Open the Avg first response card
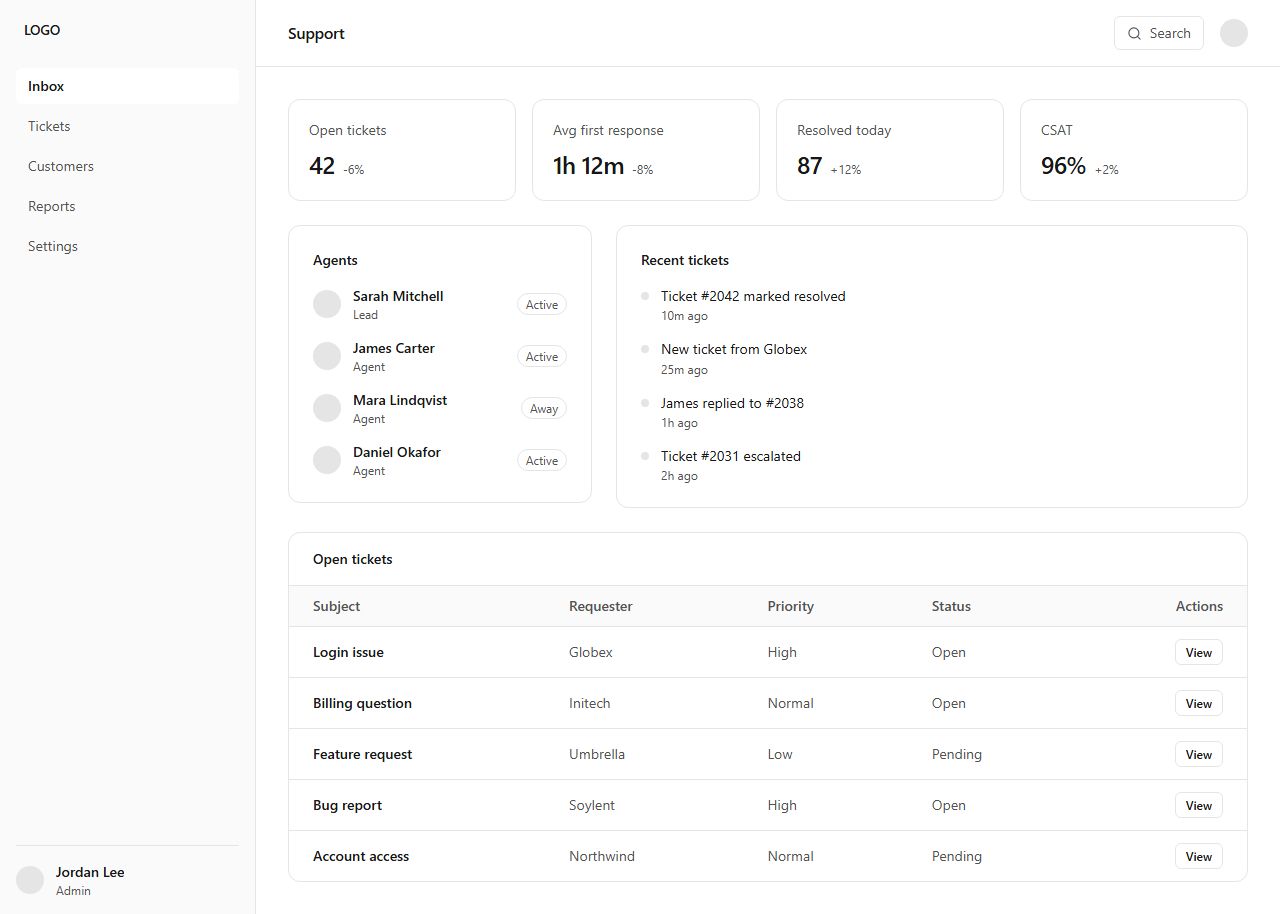The image size is (1280, 914). 646,150
